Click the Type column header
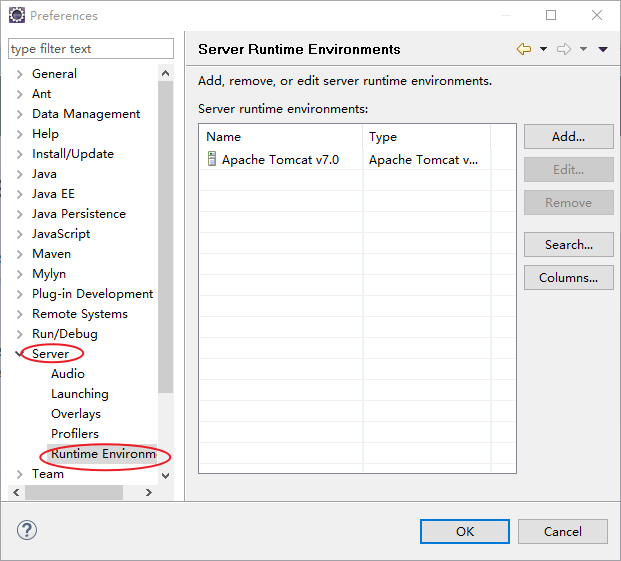The image size is (621, 561). pyautogui.click(x=427, y=137)
